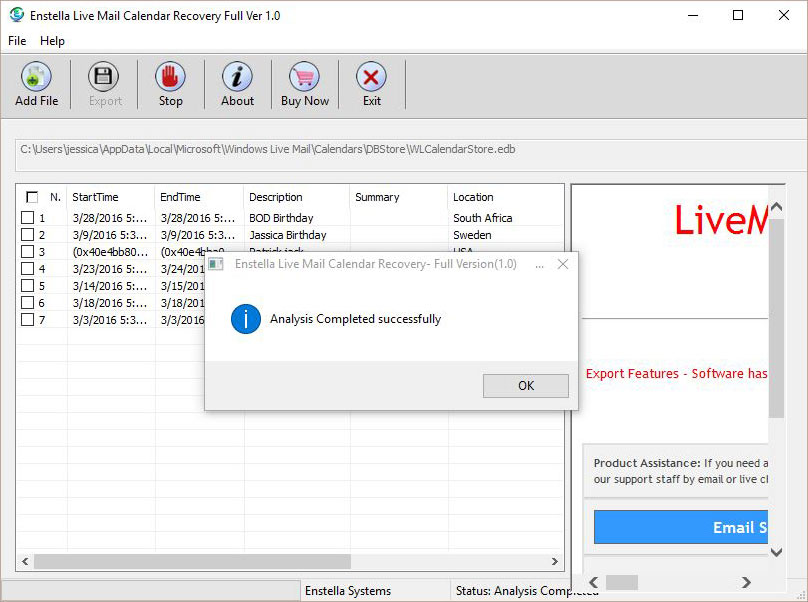Viewport: 808px width, 602px height.
Task: Select the checkbox for row 6
Action: pos(28,303)
